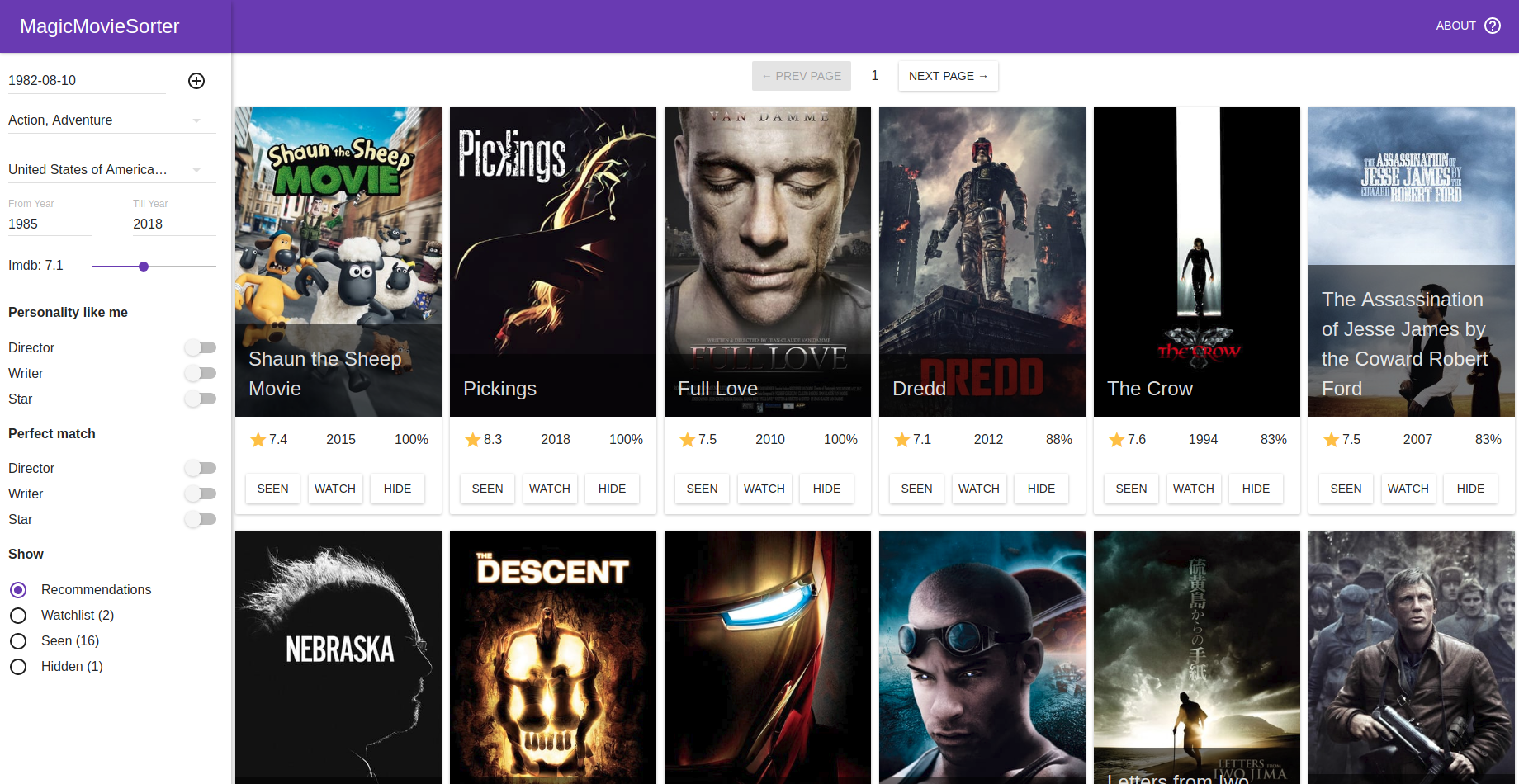The image size is (1519, 784).
Task: Hide the Full Love movie
Action: [x=826, y=489]
